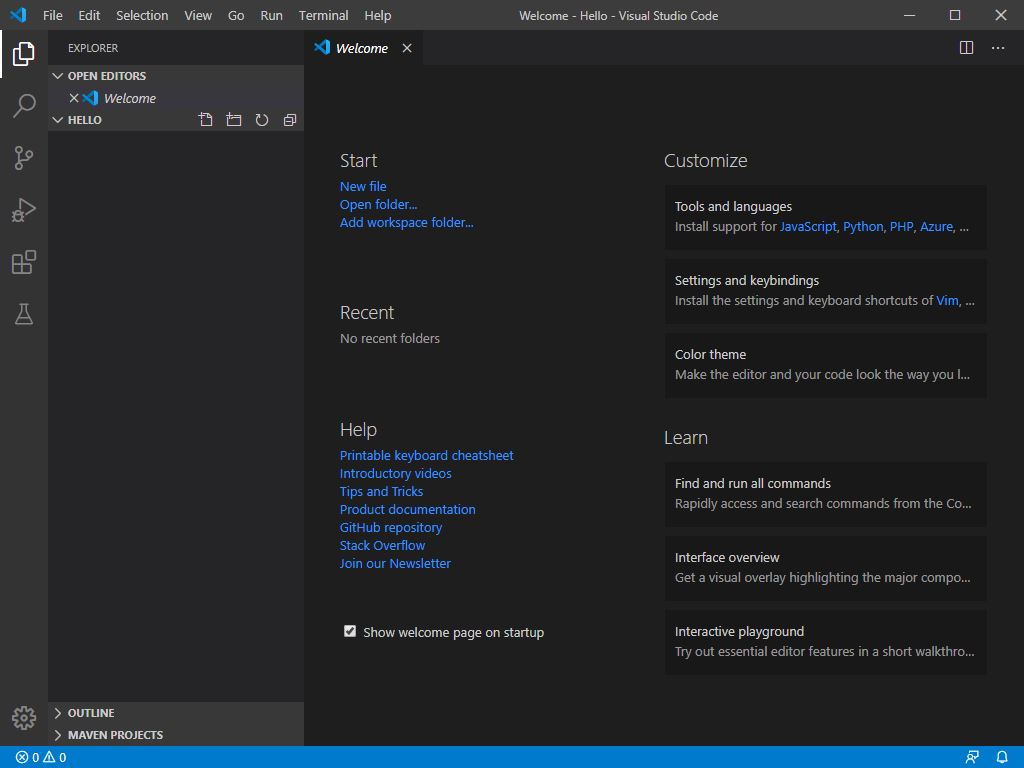The width and height of the screenshot is (1024, 768).
Task: Select the Welcome editor tab
Action: tap(362, 48)
